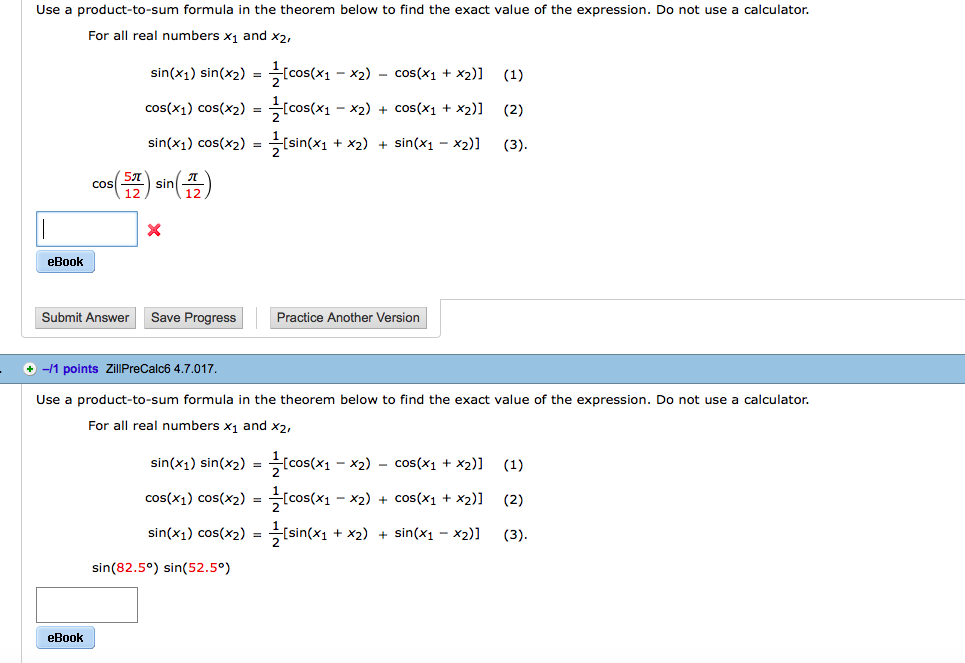
Task: Click the cos(5π/12) sin(π/12) expression
Action: pos(152,183)
